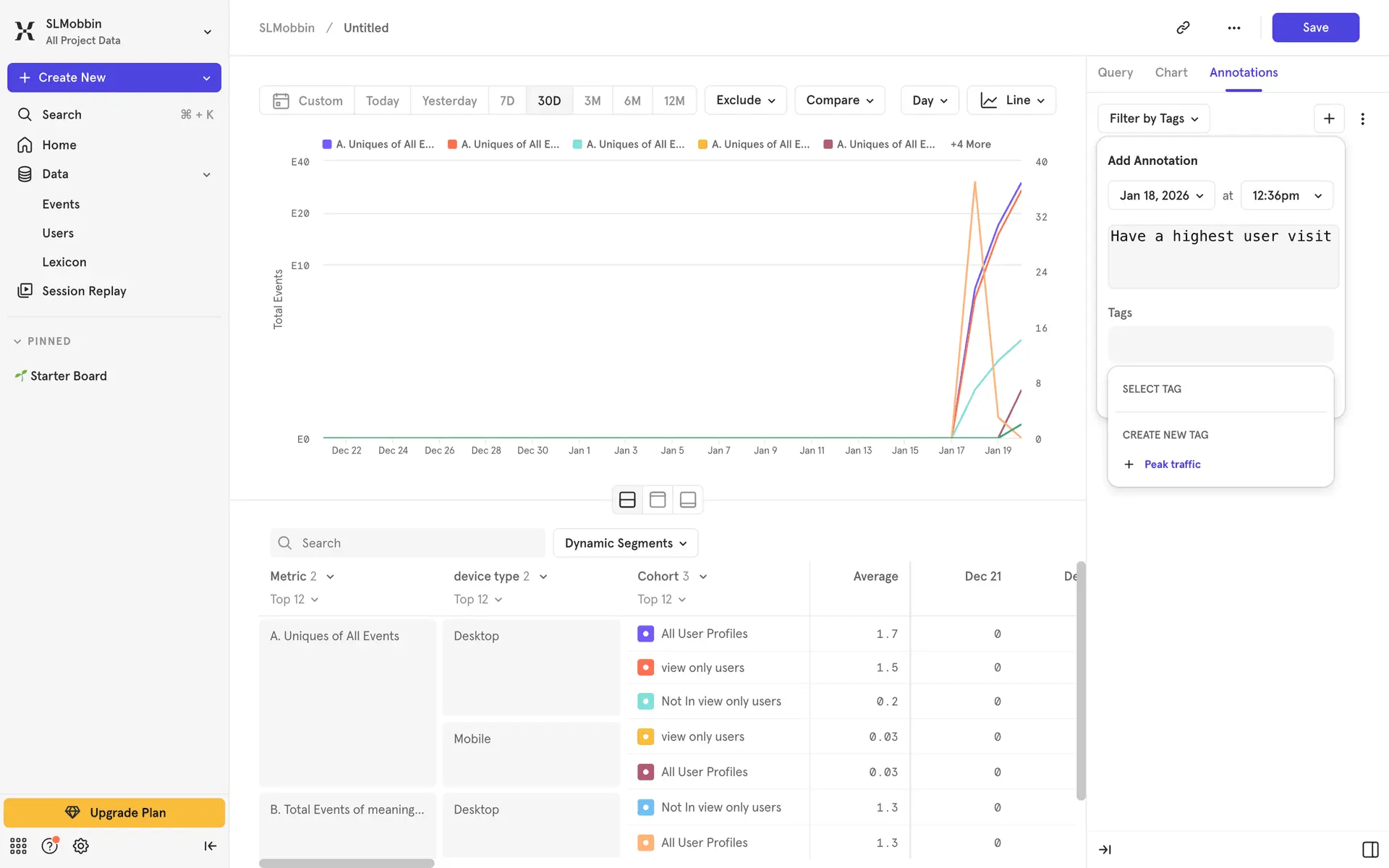Switch to the Query tab
Image resolution: width=1389 pixels, height=868 pixels.
pos(1115,72)
